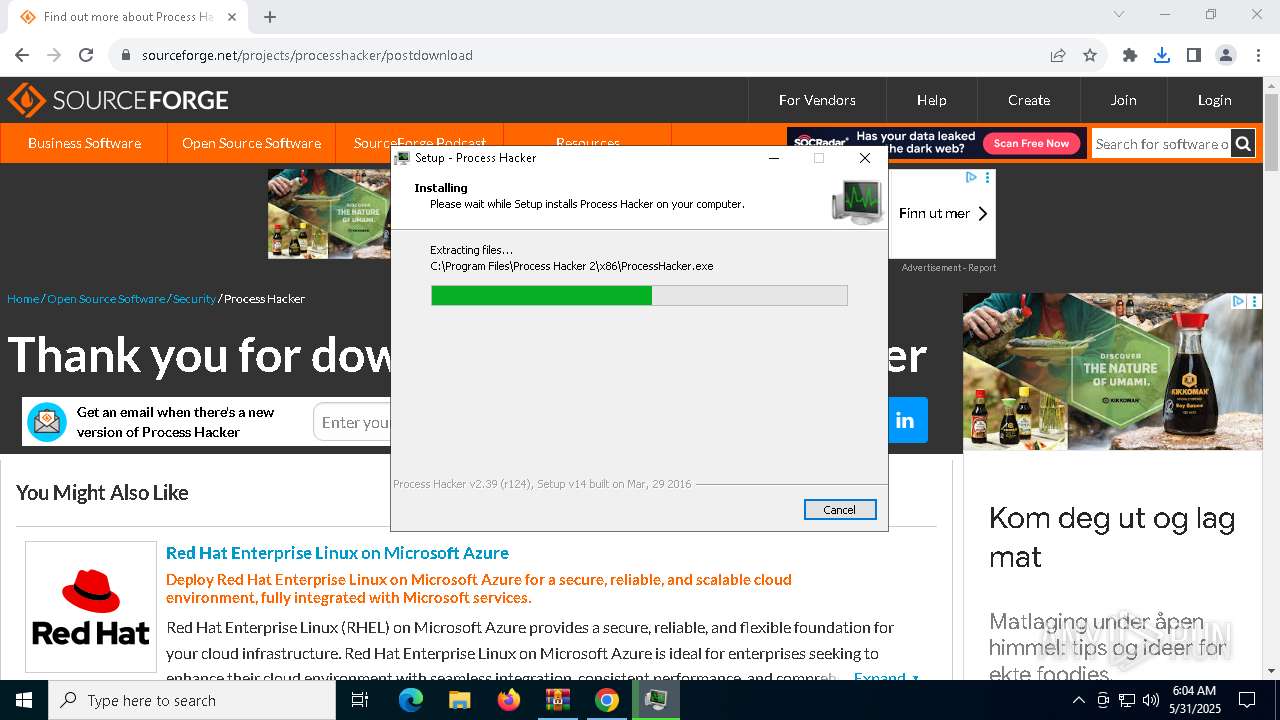This screenshot has height=720, width=1280.
Task: Open Windows Start menu
Action: coord(24,700)
